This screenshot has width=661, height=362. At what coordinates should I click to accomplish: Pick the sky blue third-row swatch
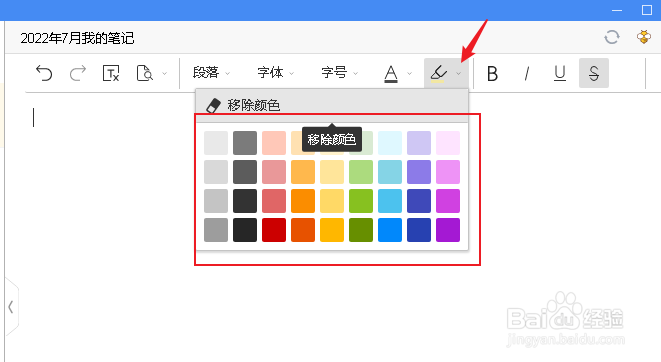click(x=390, y=201)
